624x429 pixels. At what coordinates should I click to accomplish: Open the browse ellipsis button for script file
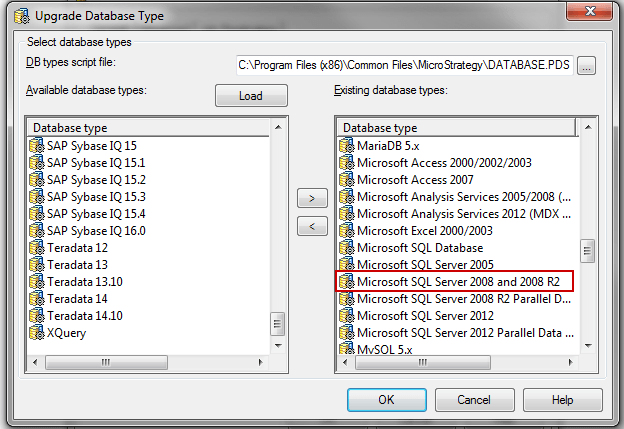[586, 66]
